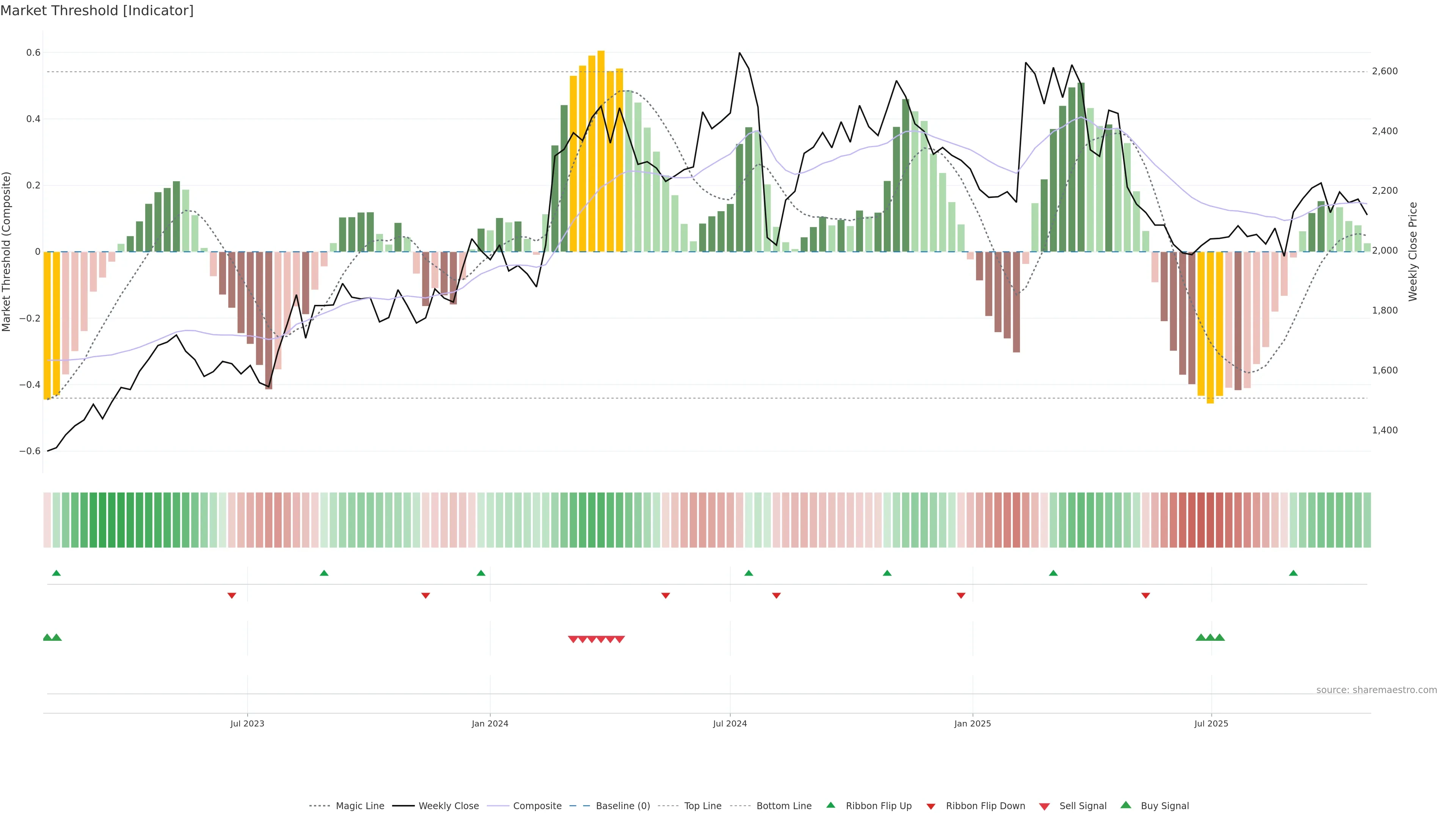
Task: Toggle the Composite legend entry
Action: click(x=537, y=806)
